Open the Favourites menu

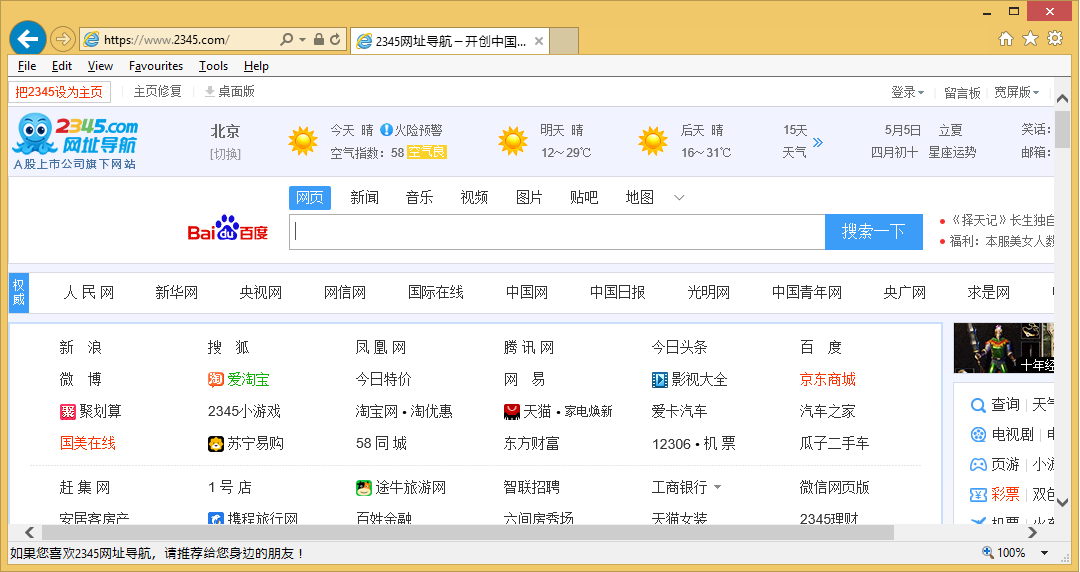pos(156,66)
